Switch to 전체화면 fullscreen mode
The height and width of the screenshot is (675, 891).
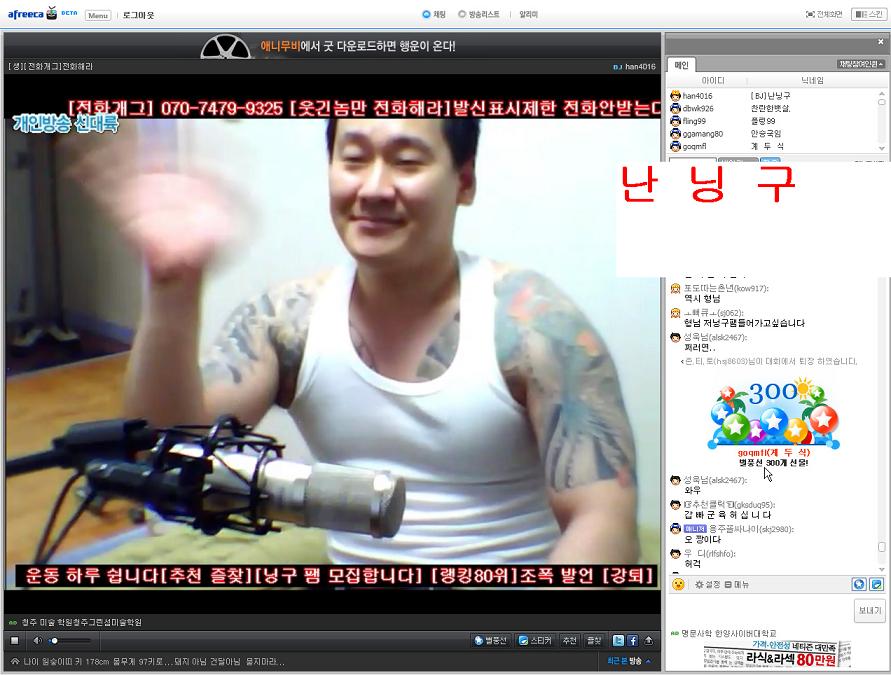pos(824,14)
